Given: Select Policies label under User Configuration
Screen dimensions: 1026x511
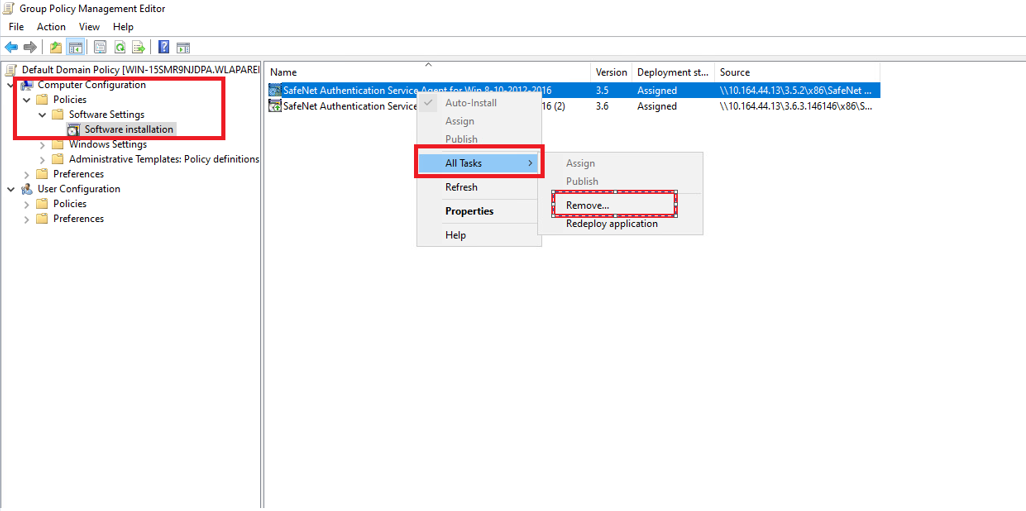Looking at the screenshot, I should point(69,204).
